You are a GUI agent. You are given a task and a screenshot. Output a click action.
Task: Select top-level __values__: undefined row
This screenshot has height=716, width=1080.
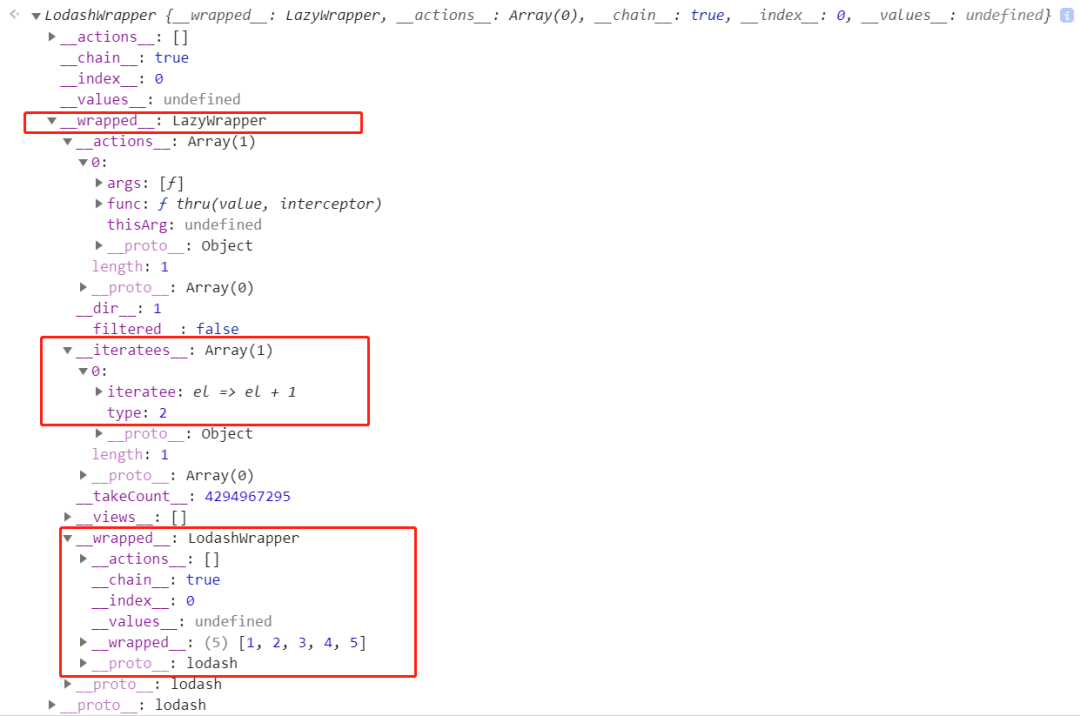pyautogui.click(x=151, y=100)
